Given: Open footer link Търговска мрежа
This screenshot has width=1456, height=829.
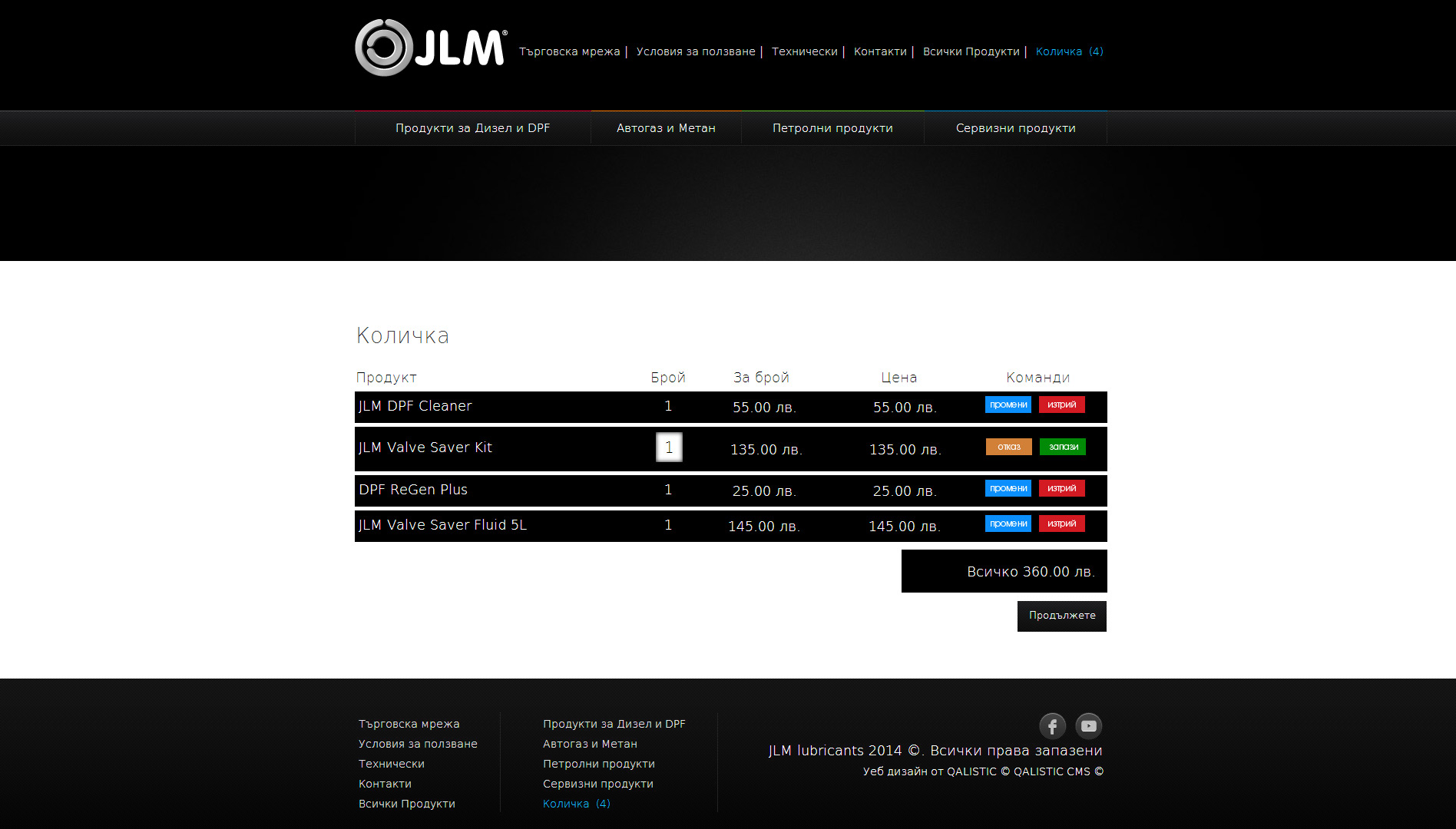Looking at the screenshot, I should pos(409,724).
